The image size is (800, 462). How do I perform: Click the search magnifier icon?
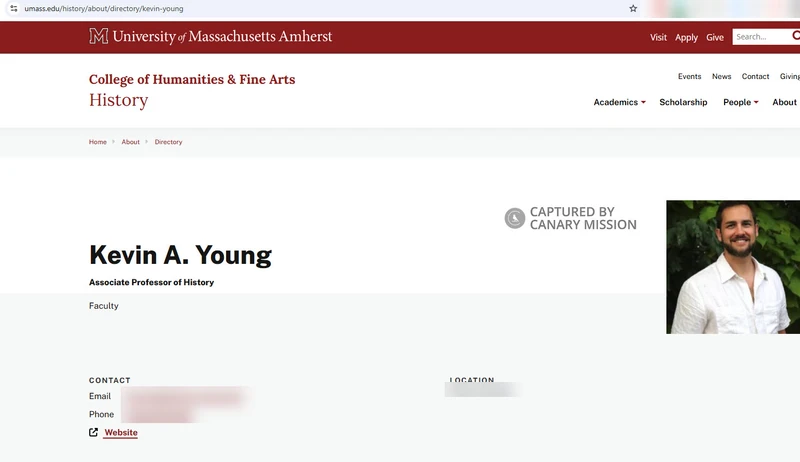795,36
